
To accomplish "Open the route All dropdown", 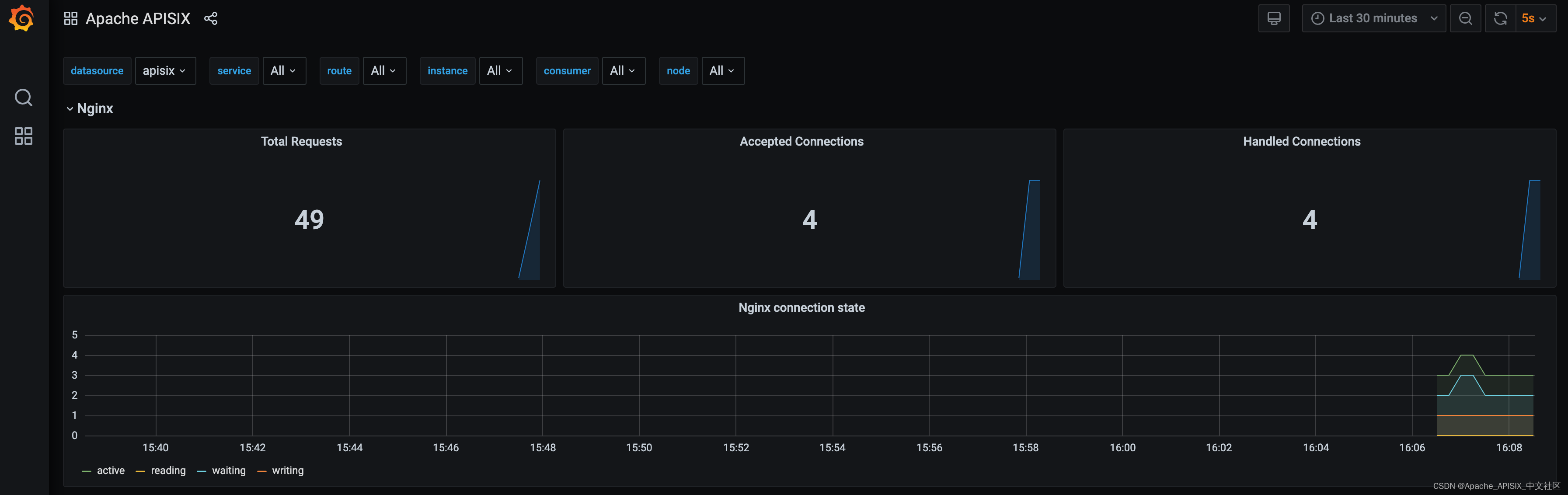I will (x=384, y=71).
